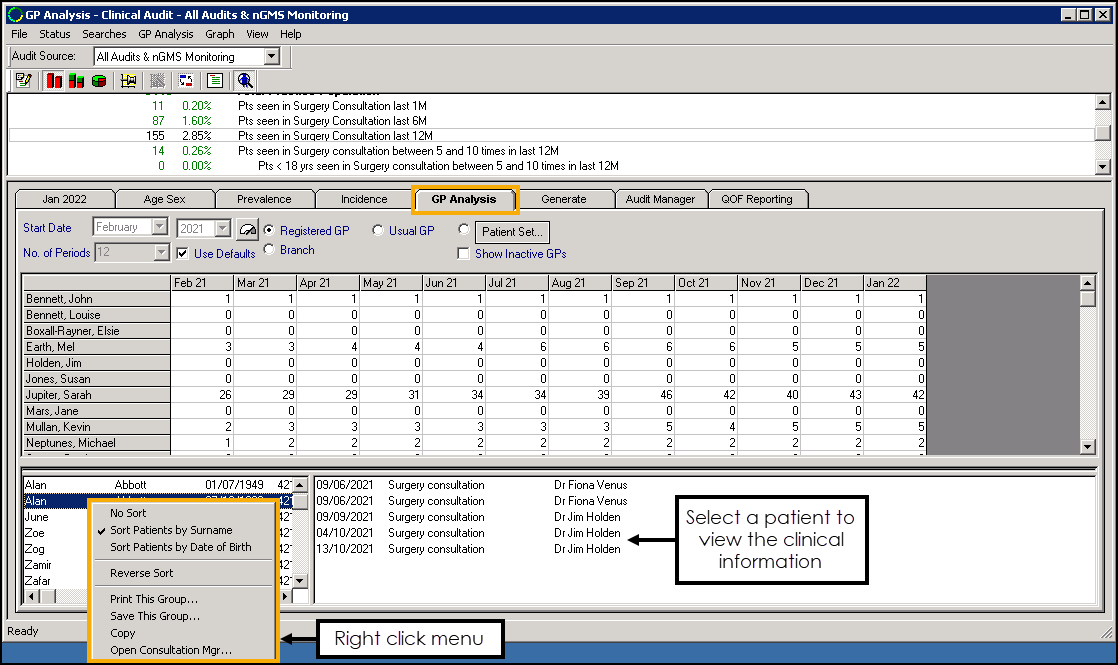Click the red-blue swap arrows icon
Screen dimensions: 1118x665
185,81
